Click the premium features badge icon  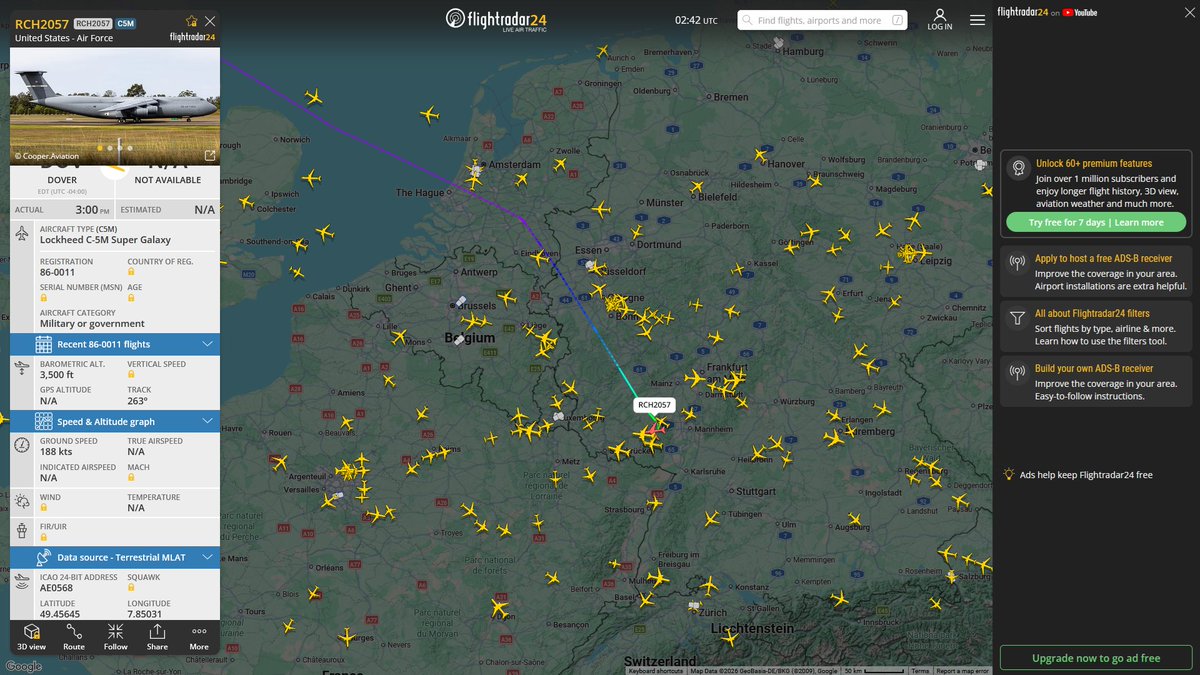pos(1017,168)
